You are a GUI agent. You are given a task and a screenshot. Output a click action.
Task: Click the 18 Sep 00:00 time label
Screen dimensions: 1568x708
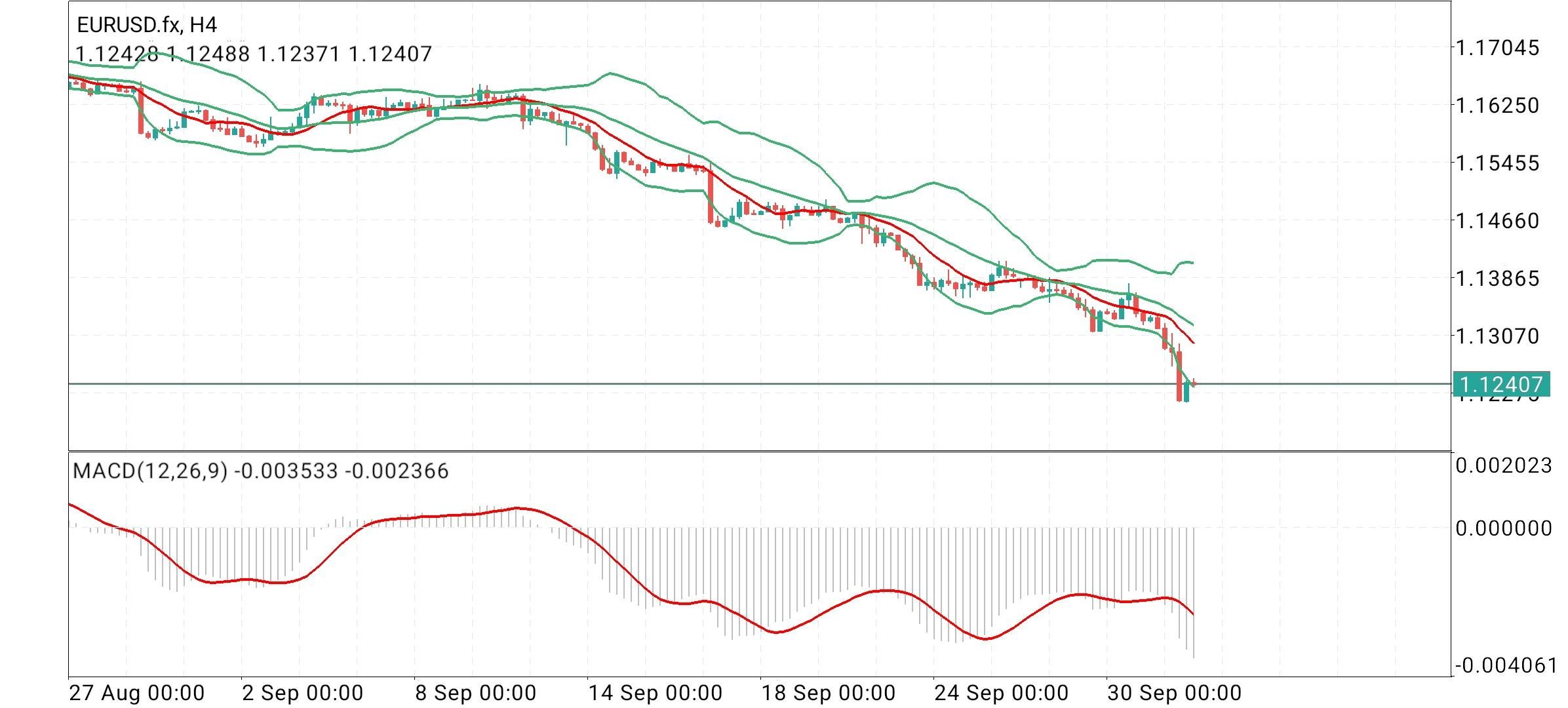[x=829, y=693]
